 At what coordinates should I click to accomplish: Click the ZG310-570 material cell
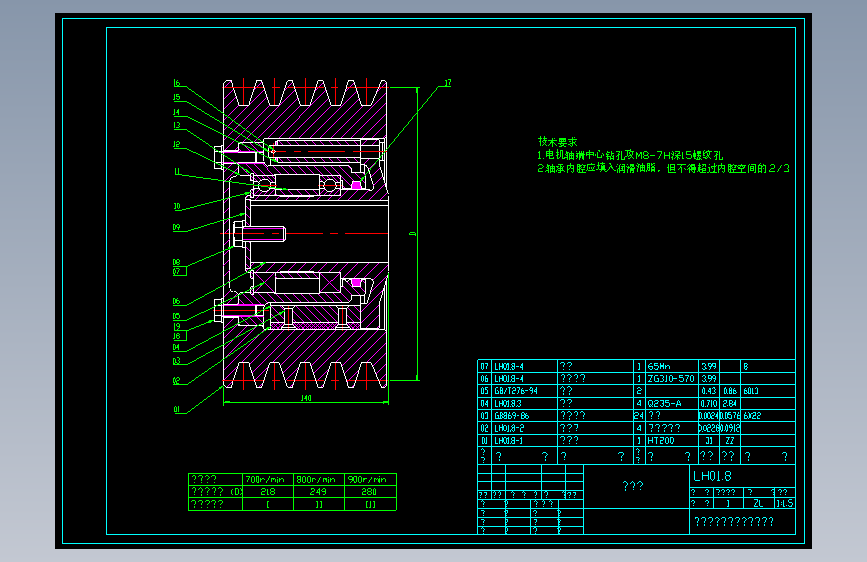click(x=671, y=378)
